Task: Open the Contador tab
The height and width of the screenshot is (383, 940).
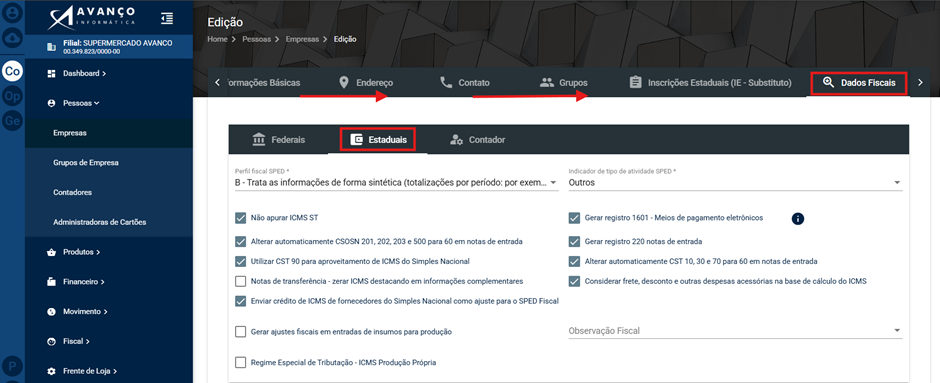Action: (x=477, y=140)
